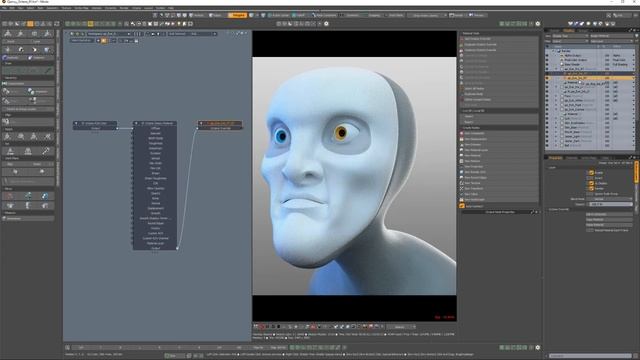The height and width of the screenshot is (360, 640).
Task: Toggle visibility of the Base Shader layer
Action: 547,64
